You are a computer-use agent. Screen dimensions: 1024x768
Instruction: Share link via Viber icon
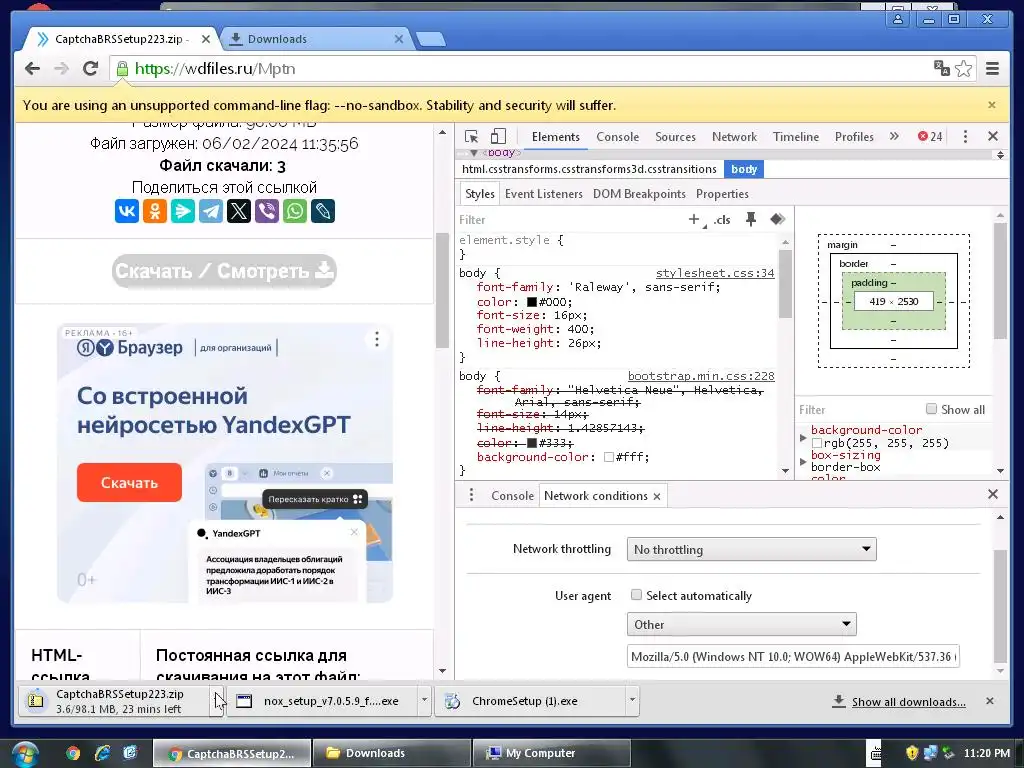click(x=266, y=211)
